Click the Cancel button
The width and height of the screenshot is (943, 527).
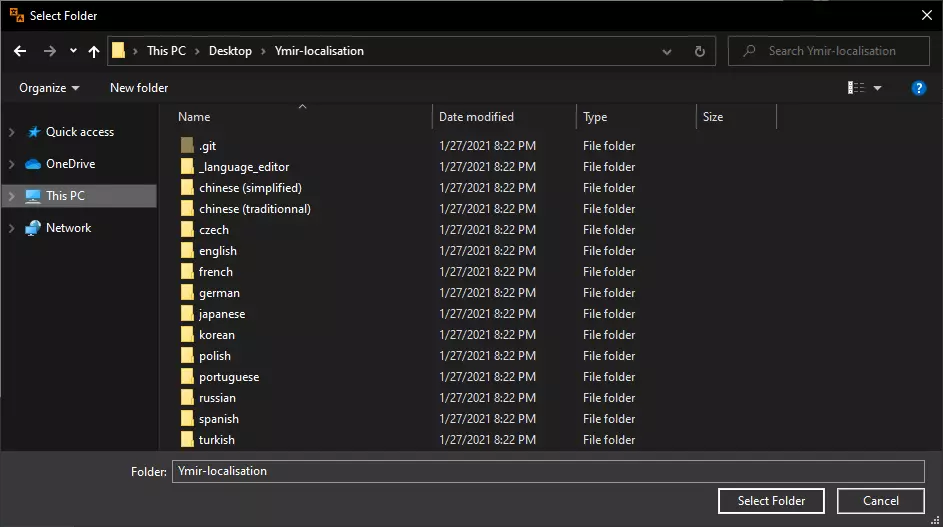[x=881, y=501]
